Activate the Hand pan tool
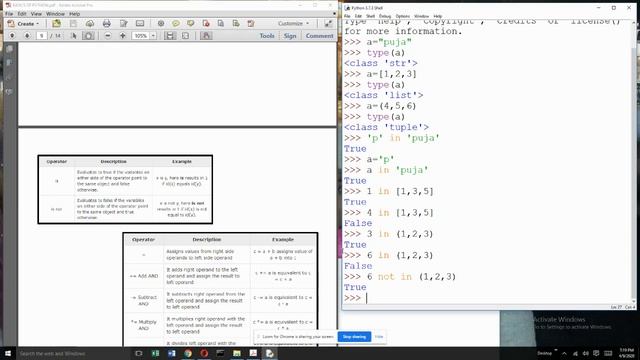 [x=88, y=36]
